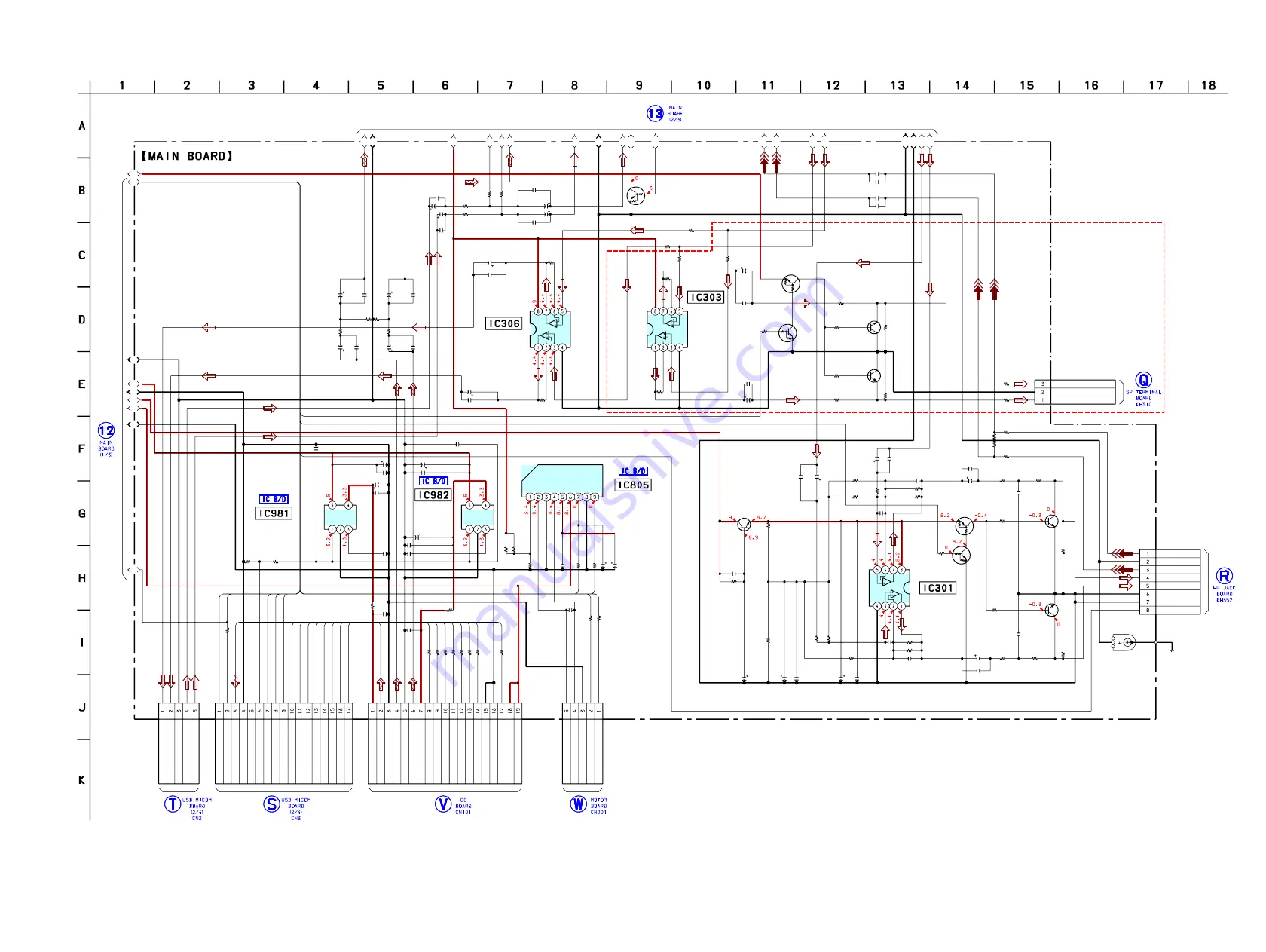This screenshot has width=1266, height=952.
Task: Click the circled T USB Micom Board marker
Action: (173, 804)
